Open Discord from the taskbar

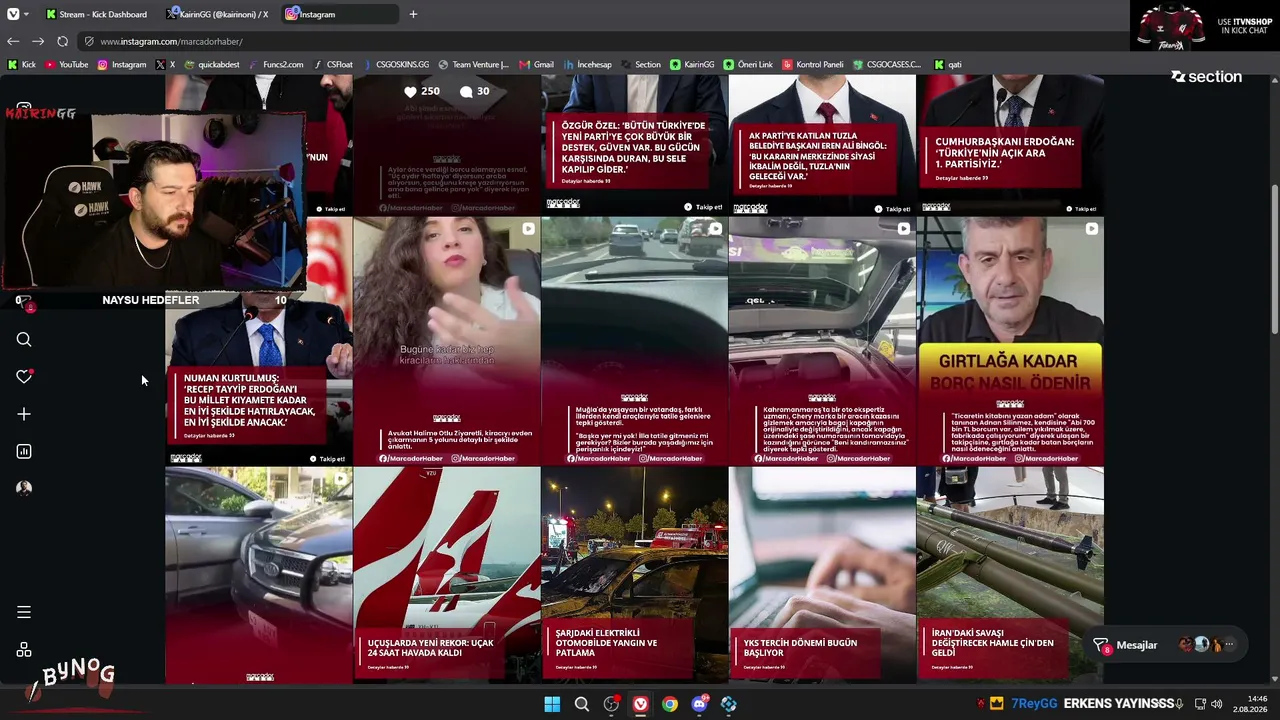pyautogui.click(x=699, y=704)
